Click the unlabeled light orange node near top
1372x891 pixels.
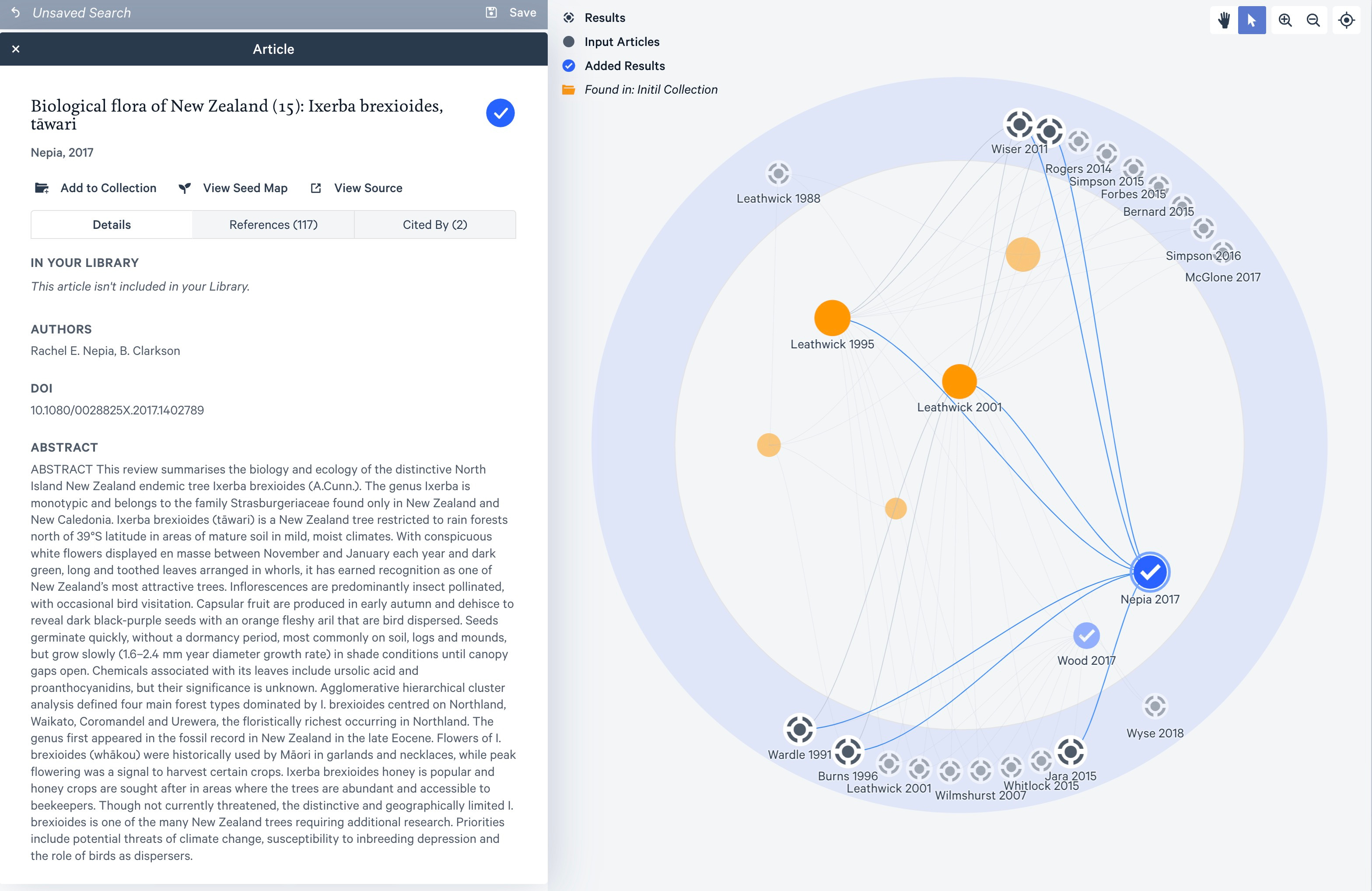1023,254
